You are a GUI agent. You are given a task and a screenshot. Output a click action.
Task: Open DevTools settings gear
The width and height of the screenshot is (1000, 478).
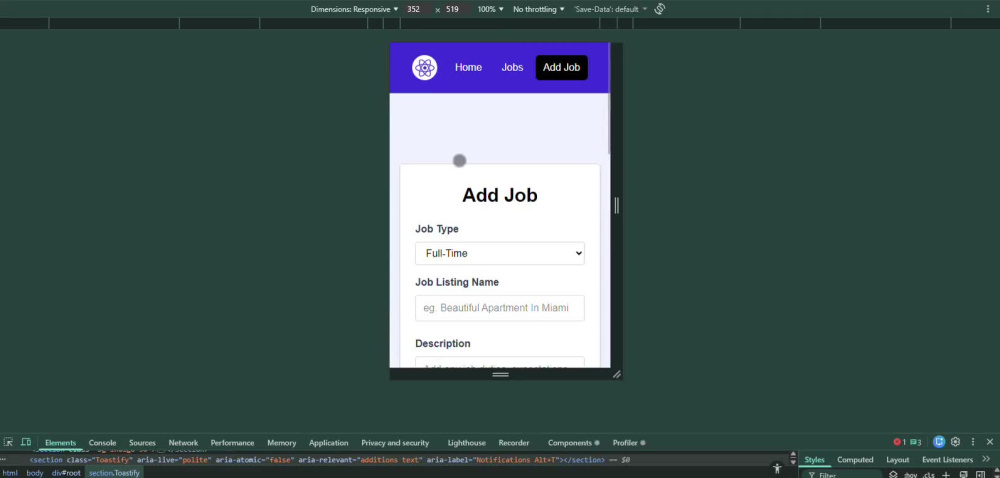coord(955,442)
